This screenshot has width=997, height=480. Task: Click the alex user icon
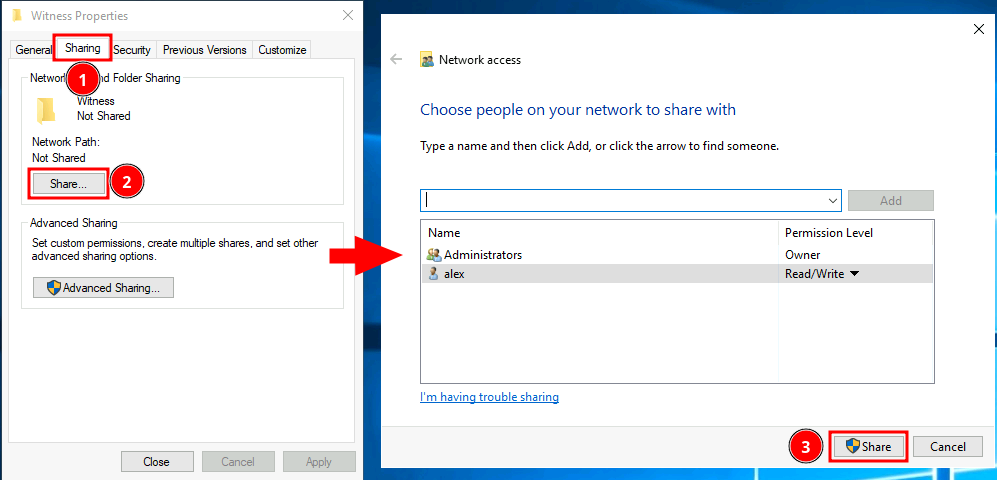[x=433, y=274]
